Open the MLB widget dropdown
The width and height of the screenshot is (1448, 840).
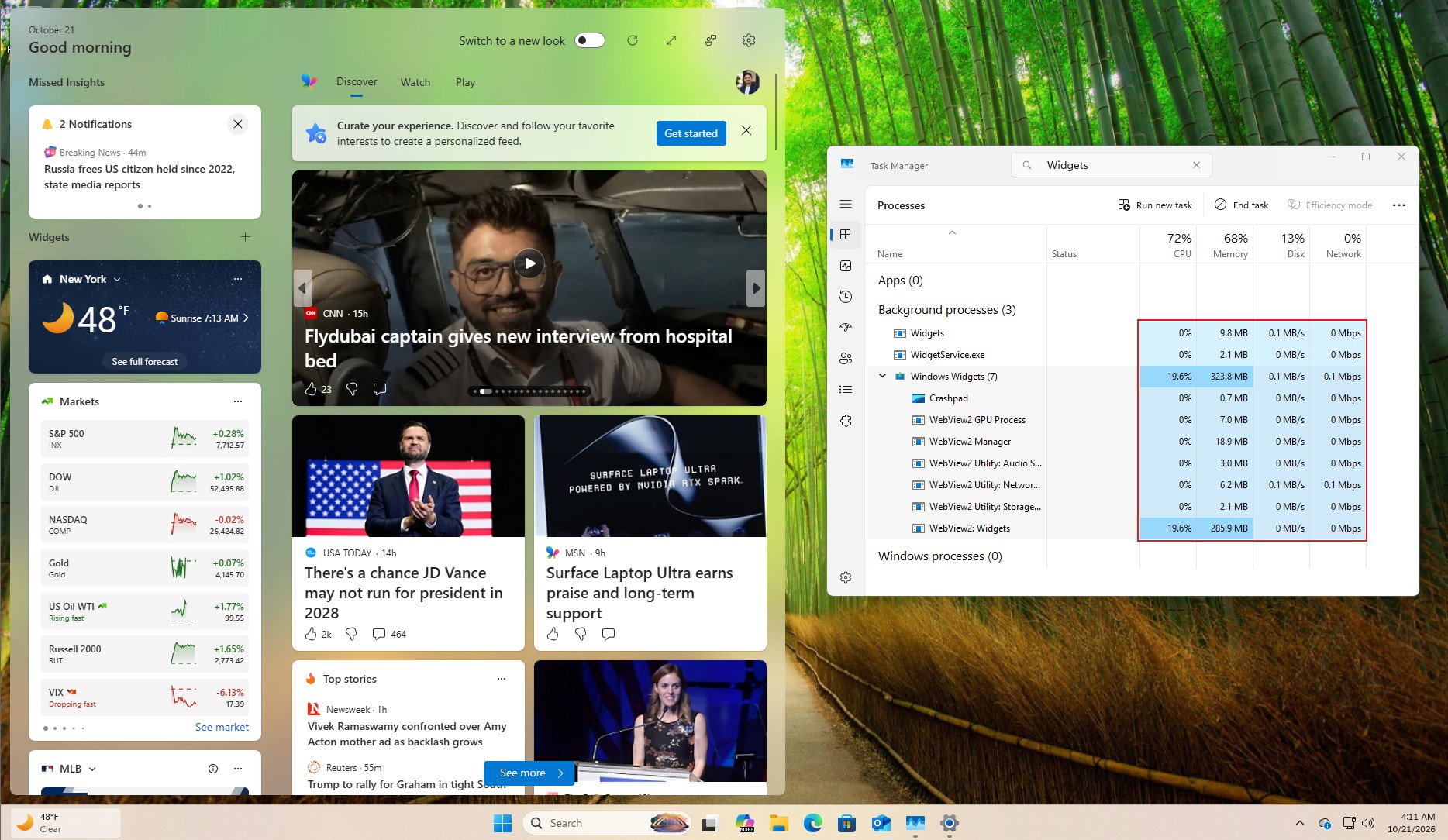[x=92, y=769]
